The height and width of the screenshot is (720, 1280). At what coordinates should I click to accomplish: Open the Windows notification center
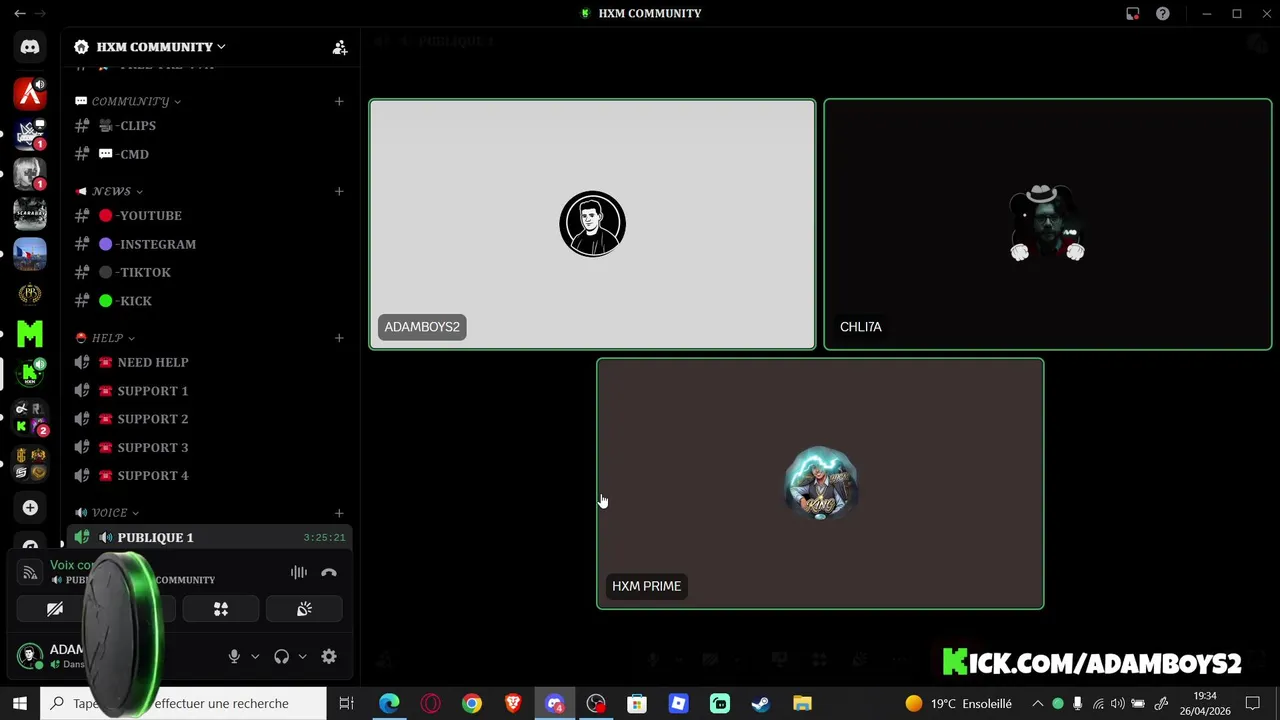tap(1253, 704)
